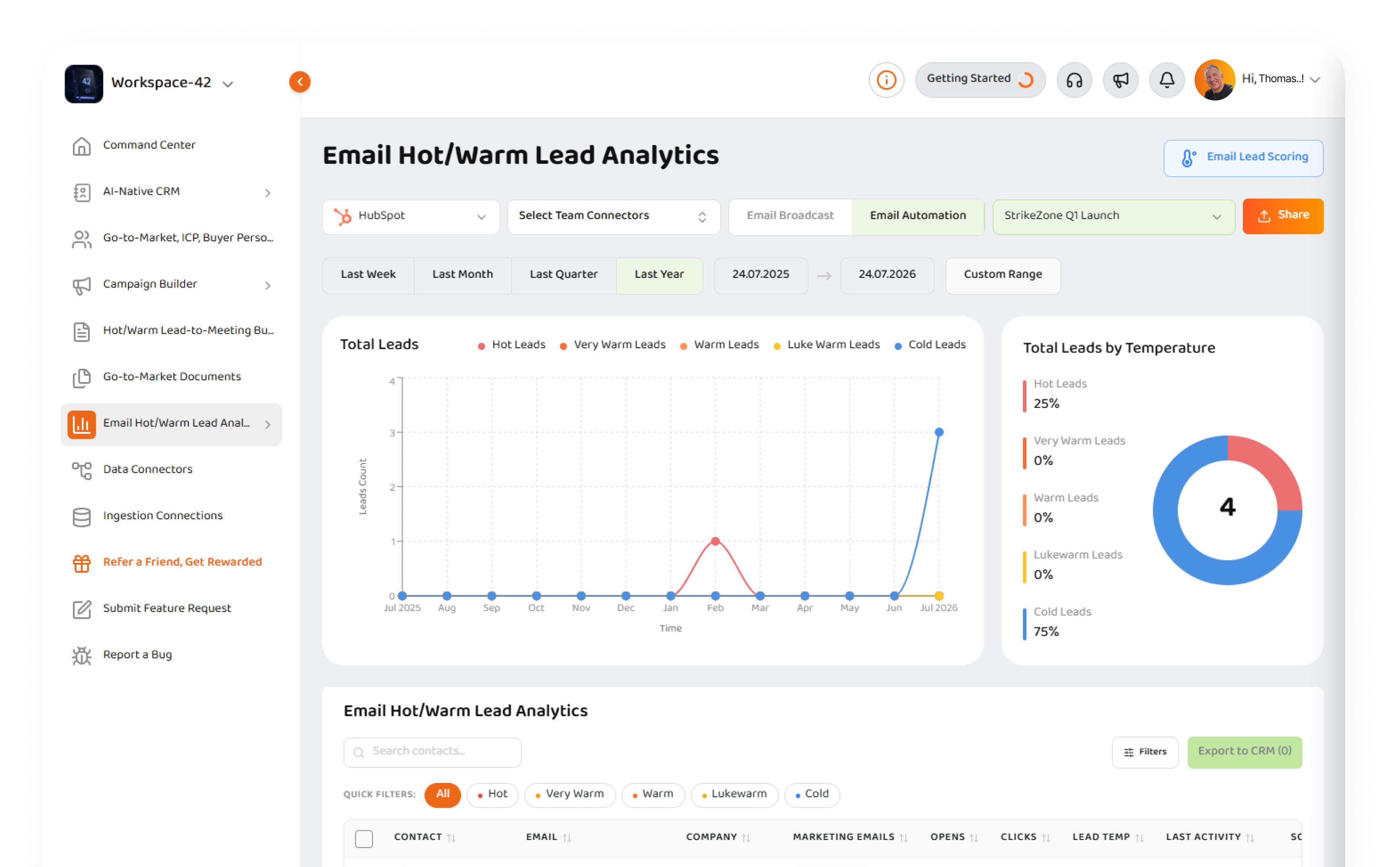Tick the select-all checkbox in table header
The height and width of the screenshot is (867, 1400).
click(x=364, y=838)
